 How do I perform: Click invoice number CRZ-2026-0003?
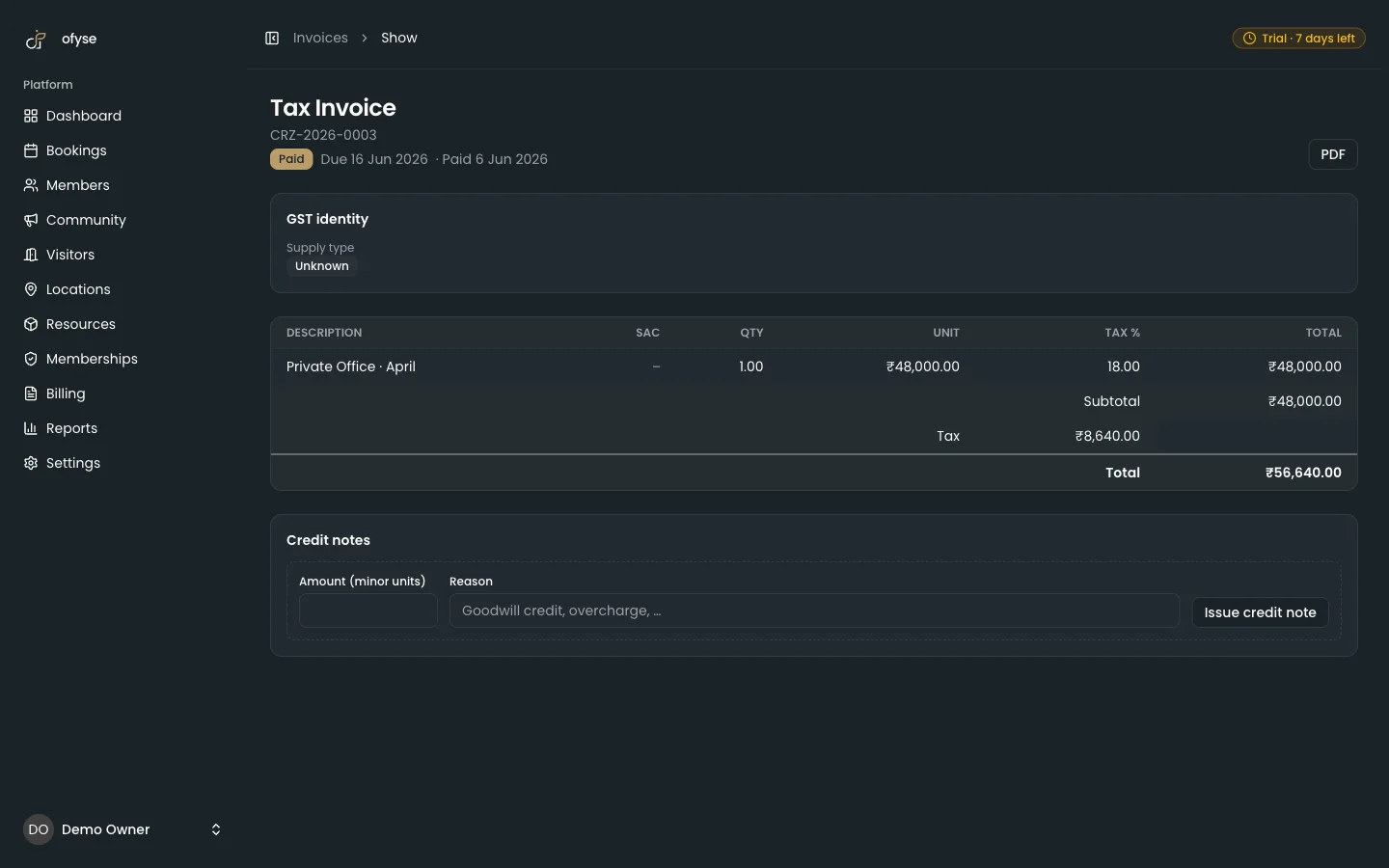coord(323,135)
